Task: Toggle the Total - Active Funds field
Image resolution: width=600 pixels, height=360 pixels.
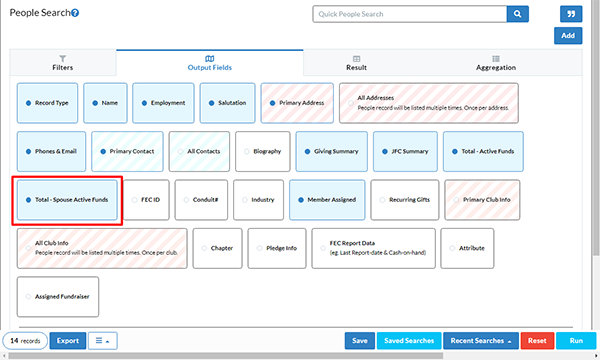Action: pos(483,151)
